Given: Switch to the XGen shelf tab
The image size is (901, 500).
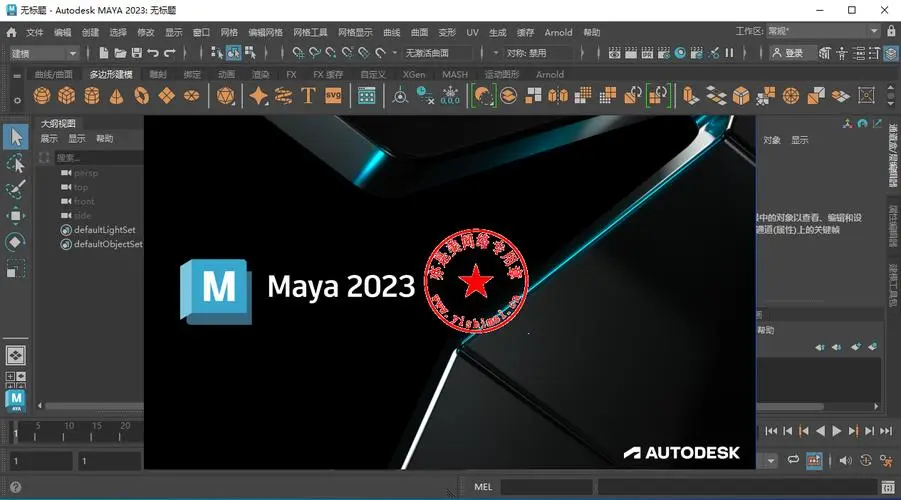Looking at the screenshot, I should (x=414, y=74).
